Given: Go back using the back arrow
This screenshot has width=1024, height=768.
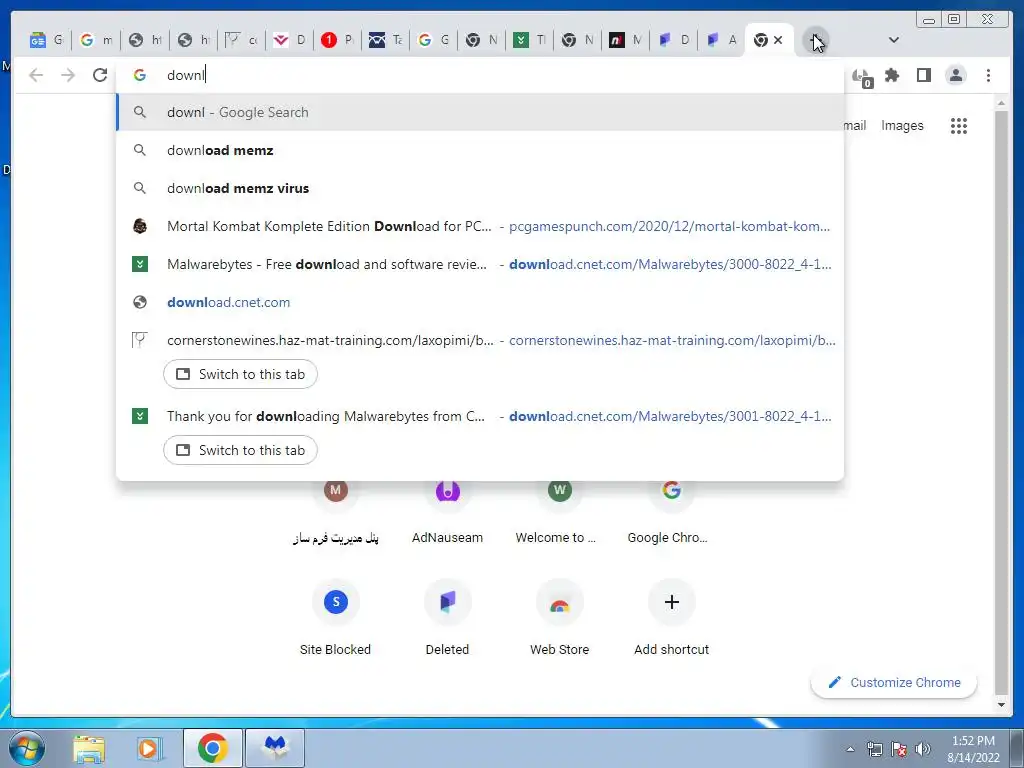Looking at the screenshot, I should pos(36,75).
